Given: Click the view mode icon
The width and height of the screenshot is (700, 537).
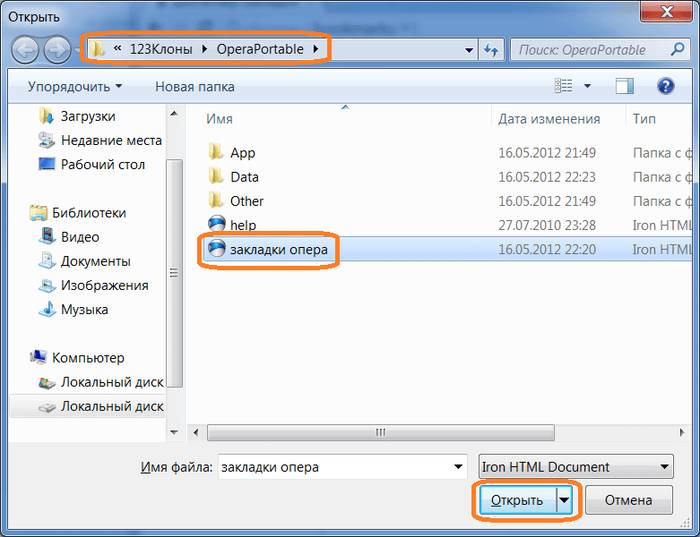Looking at the screenshot, I should click(x=563, y=86).
